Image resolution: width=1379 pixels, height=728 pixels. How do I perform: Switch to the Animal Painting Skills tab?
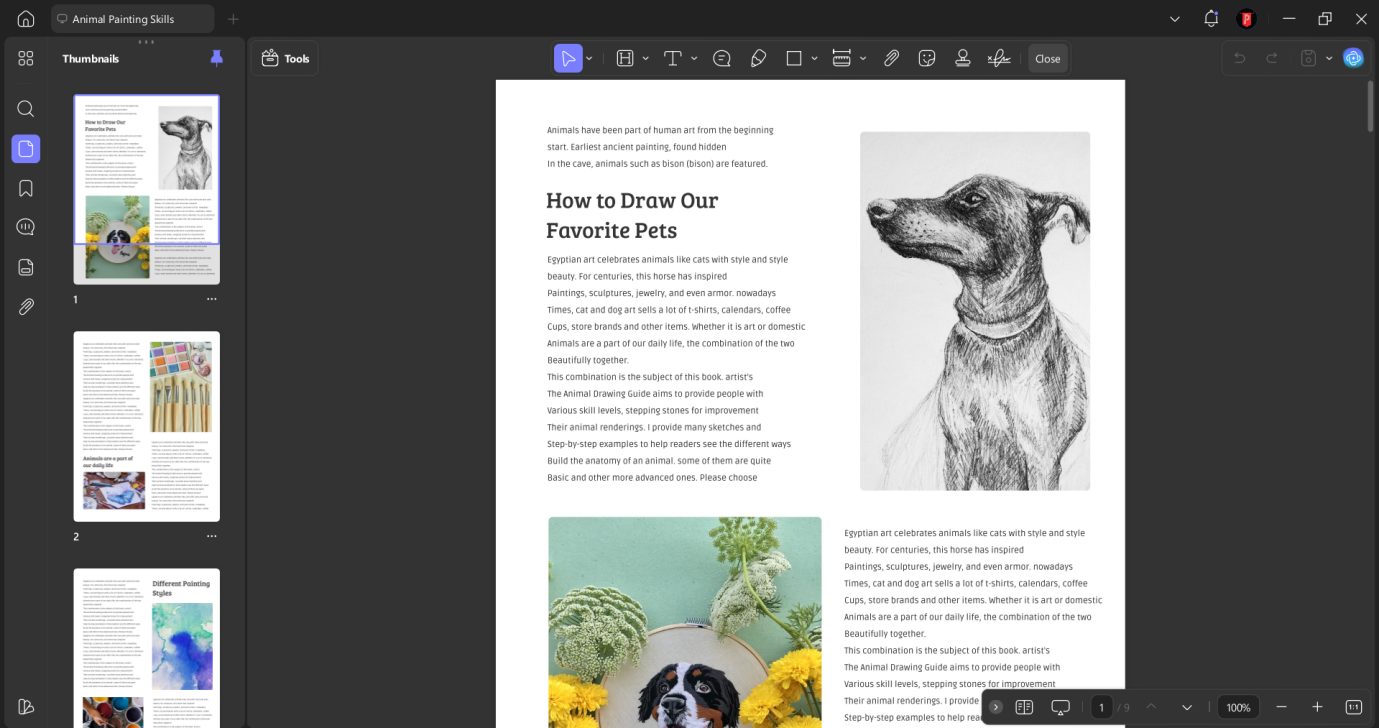pos(132,19)
